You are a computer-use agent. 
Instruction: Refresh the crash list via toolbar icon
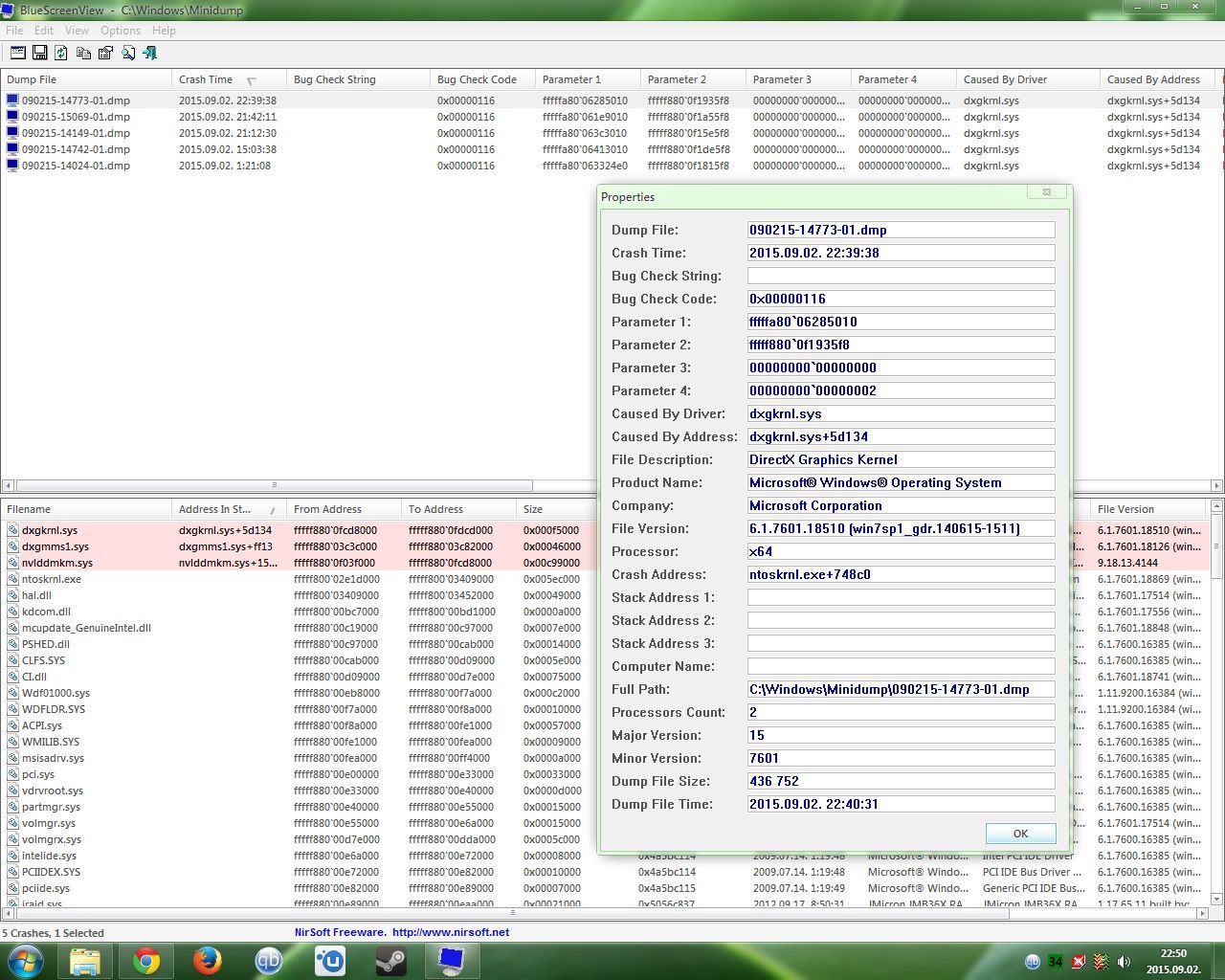coord(61,53)
